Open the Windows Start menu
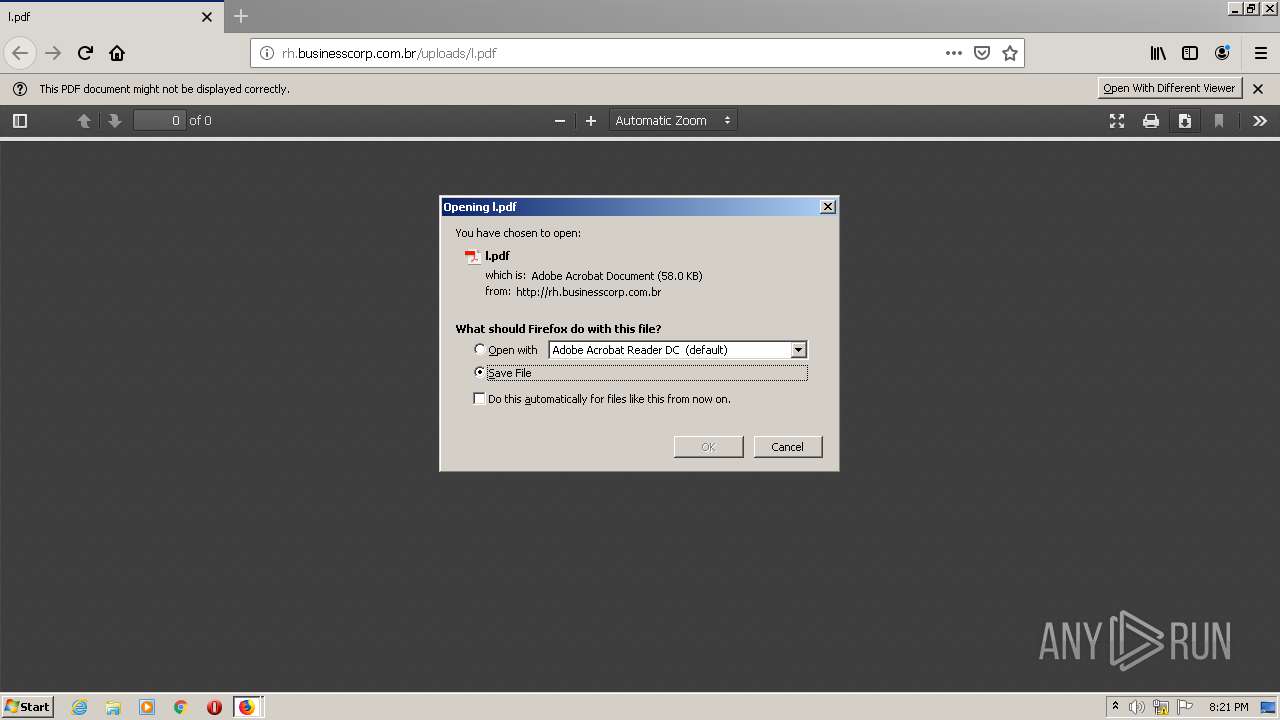The image size is (1280, 720). [28, 706]
